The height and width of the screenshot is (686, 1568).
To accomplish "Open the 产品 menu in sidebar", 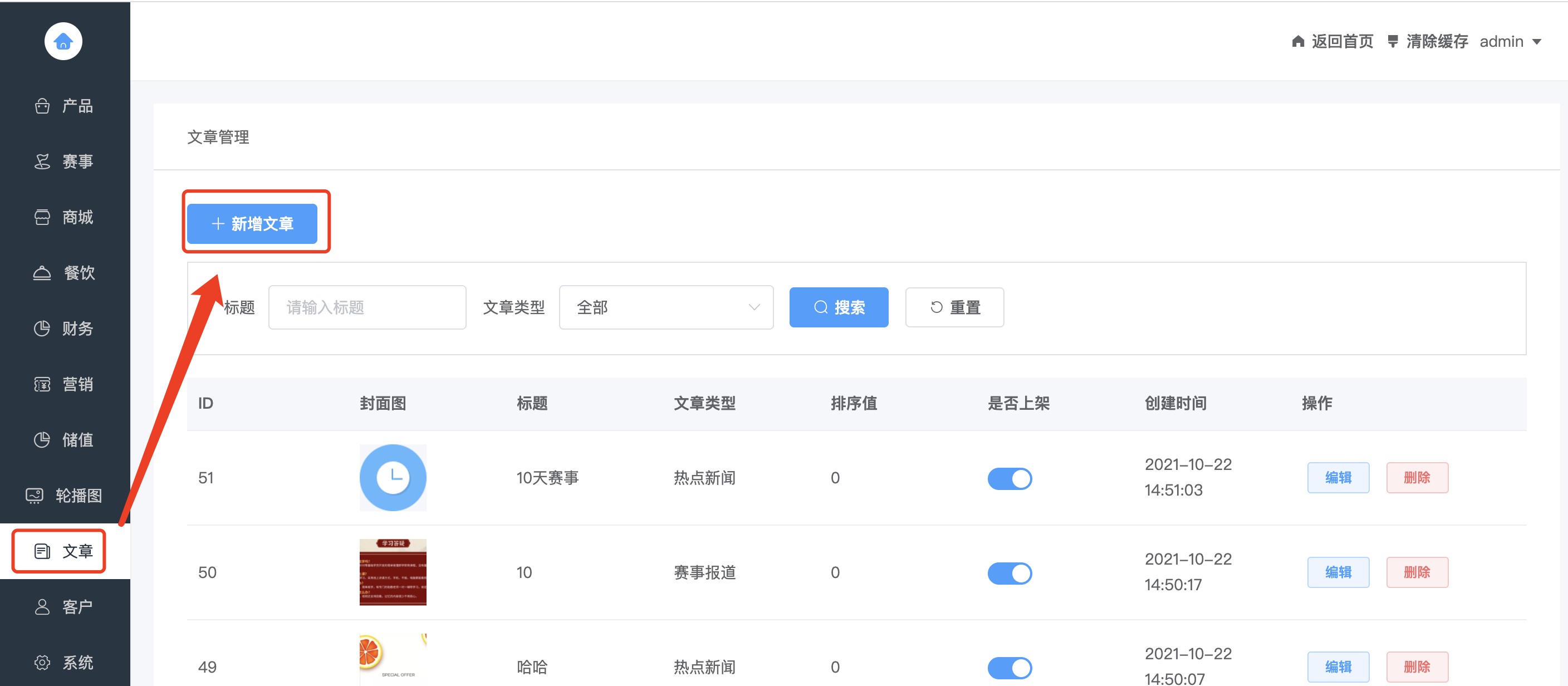I will point(65,106).
